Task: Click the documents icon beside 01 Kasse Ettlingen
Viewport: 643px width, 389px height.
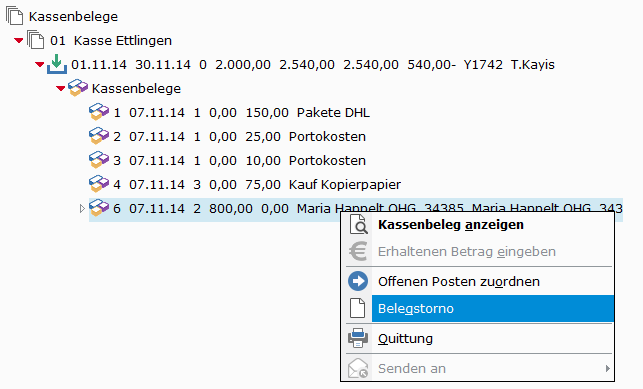Action: [36, 40]
